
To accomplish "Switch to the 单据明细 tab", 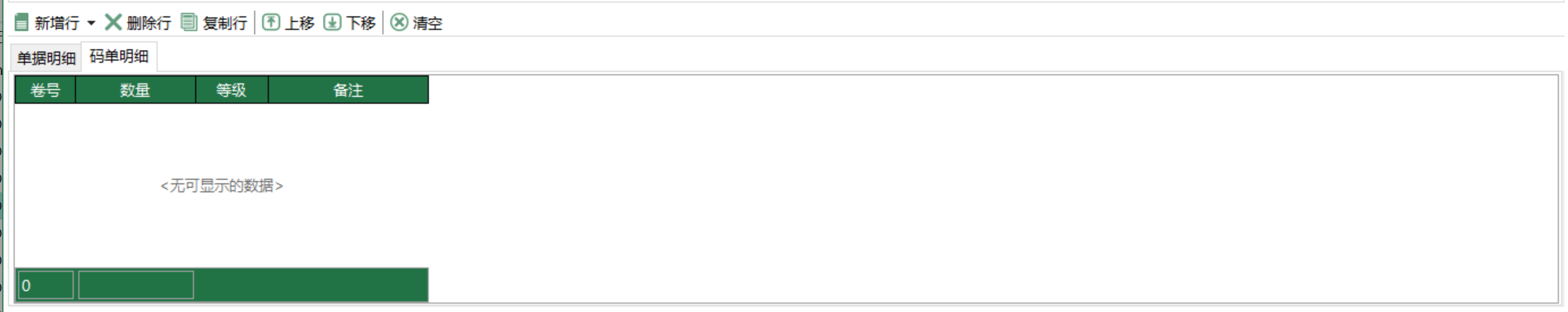I will pyautogui.click(x=46, y=58).
